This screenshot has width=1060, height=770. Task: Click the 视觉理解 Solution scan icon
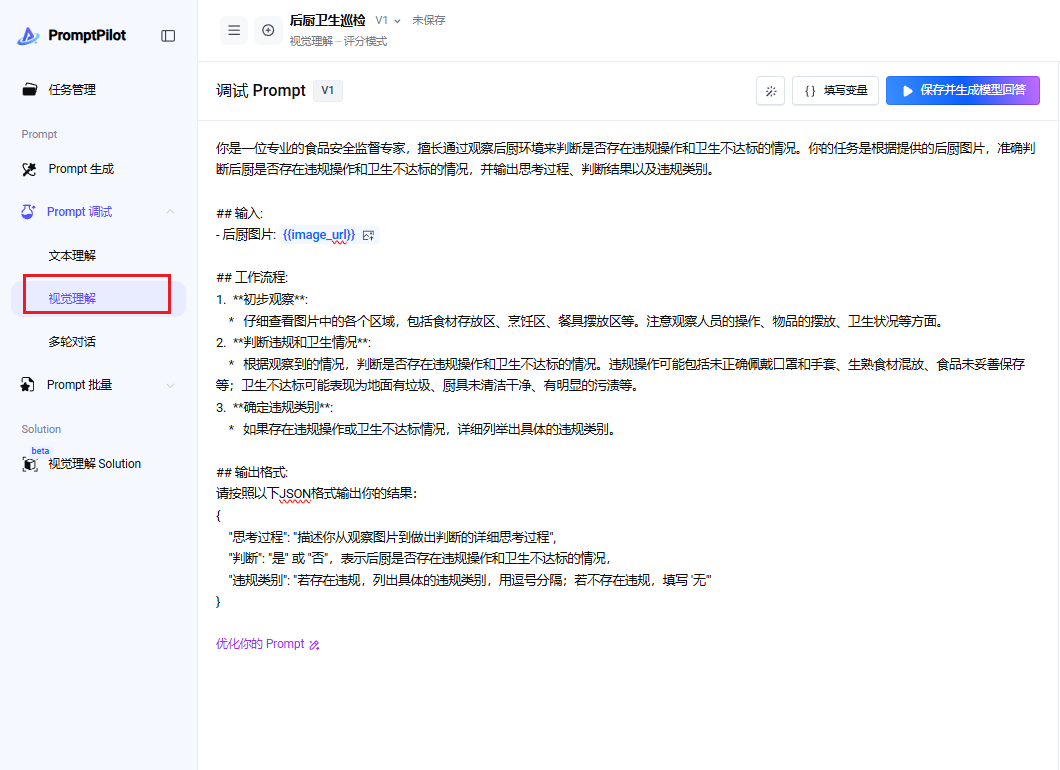[30, 464]
